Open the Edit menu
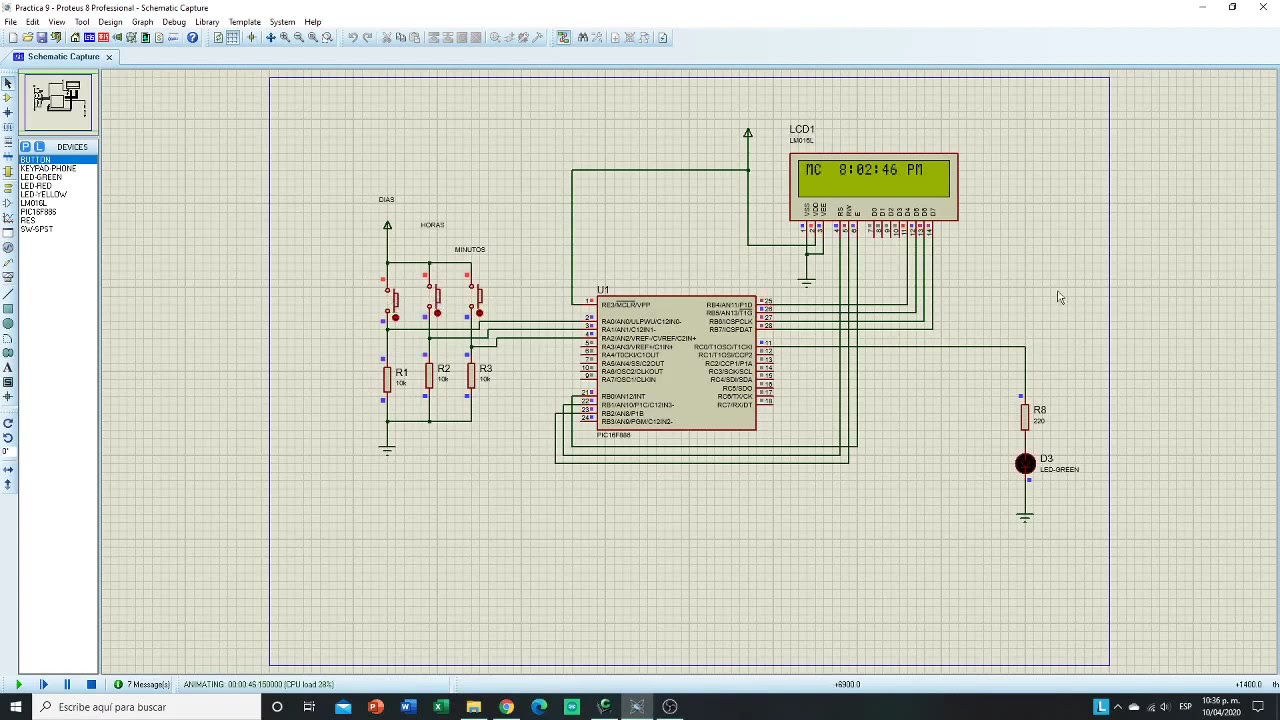 32,22
